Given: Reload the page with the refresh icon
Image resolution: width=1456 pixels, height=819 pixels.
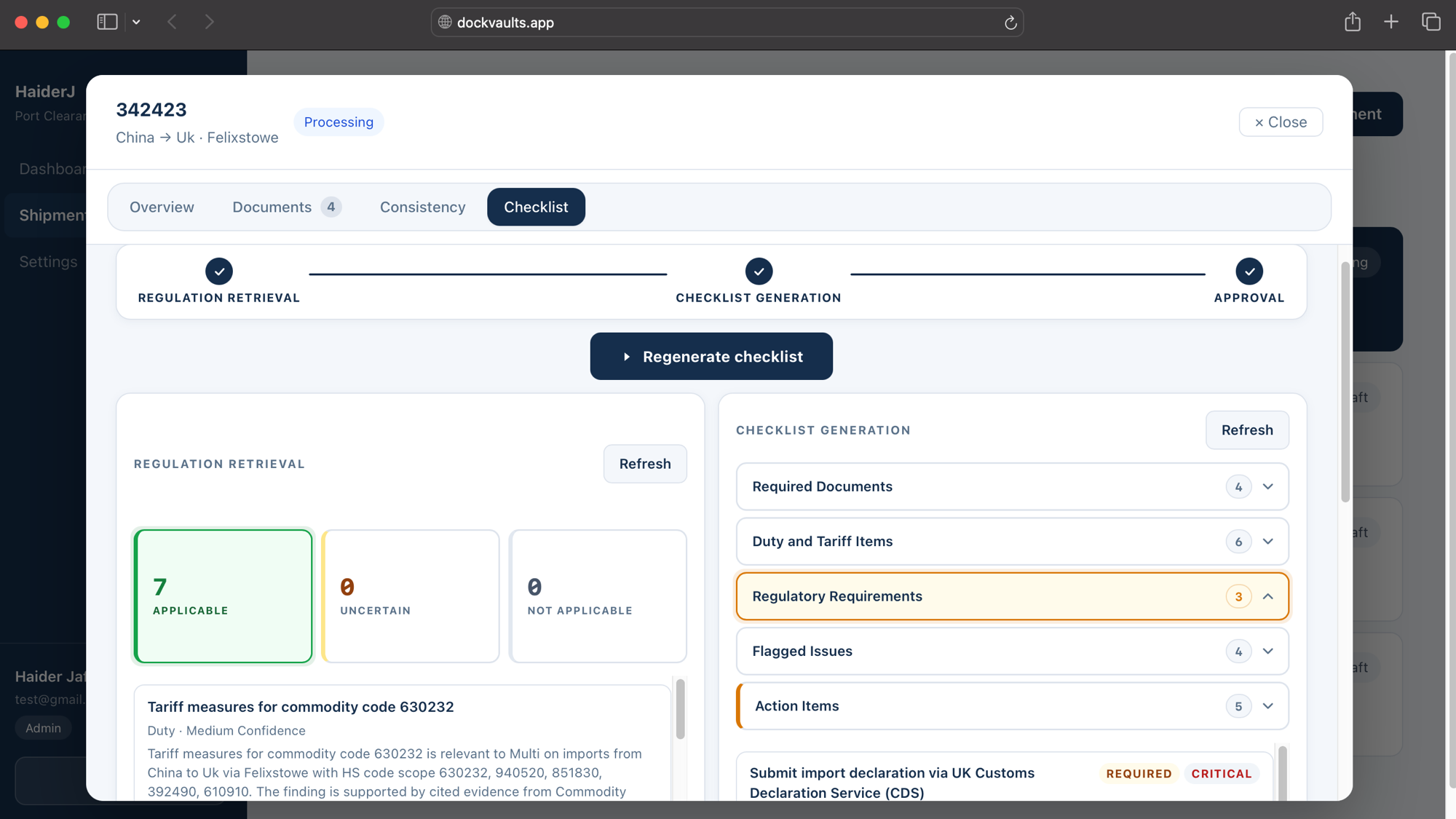Looking at the screenshot, I should pyautogui.click(x=1010, y=23).
